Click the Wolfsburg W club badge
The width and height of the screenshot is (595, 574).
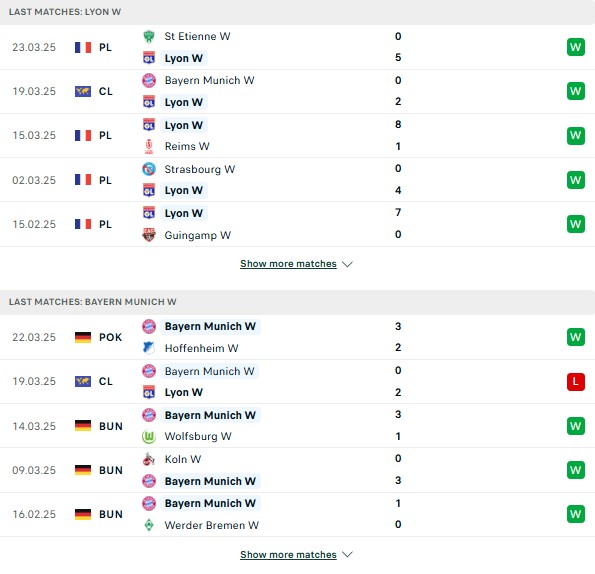click(149, 437)
